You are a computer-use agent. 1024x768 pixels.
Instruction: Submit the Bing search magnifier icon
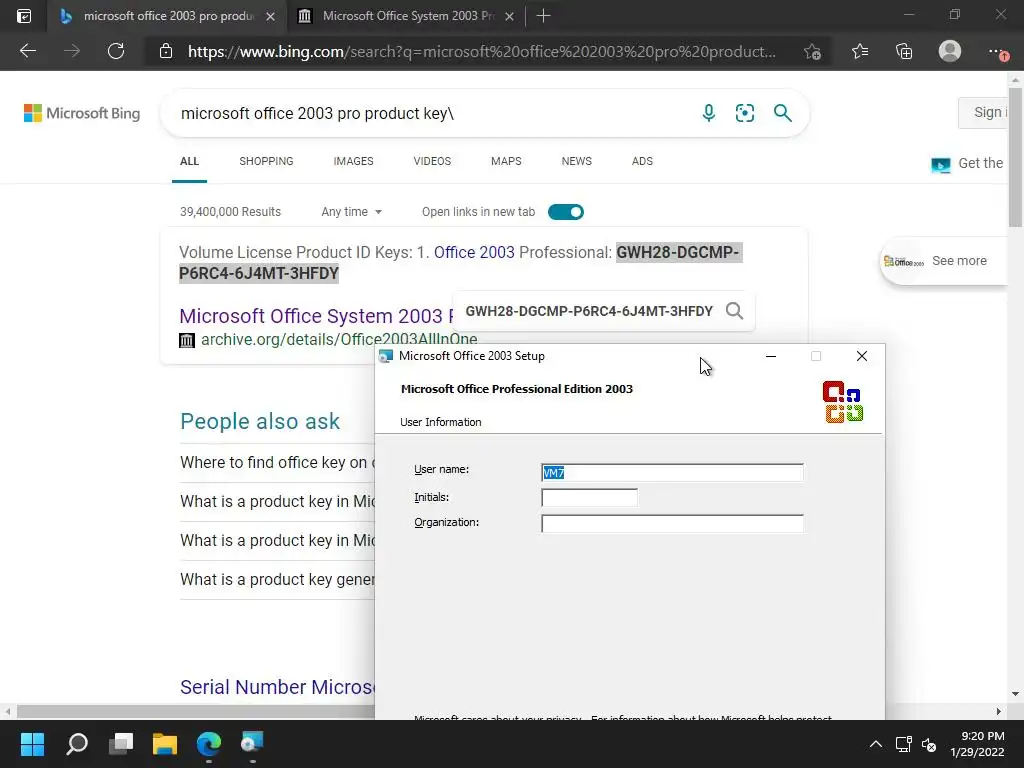(x=782, y=113)
